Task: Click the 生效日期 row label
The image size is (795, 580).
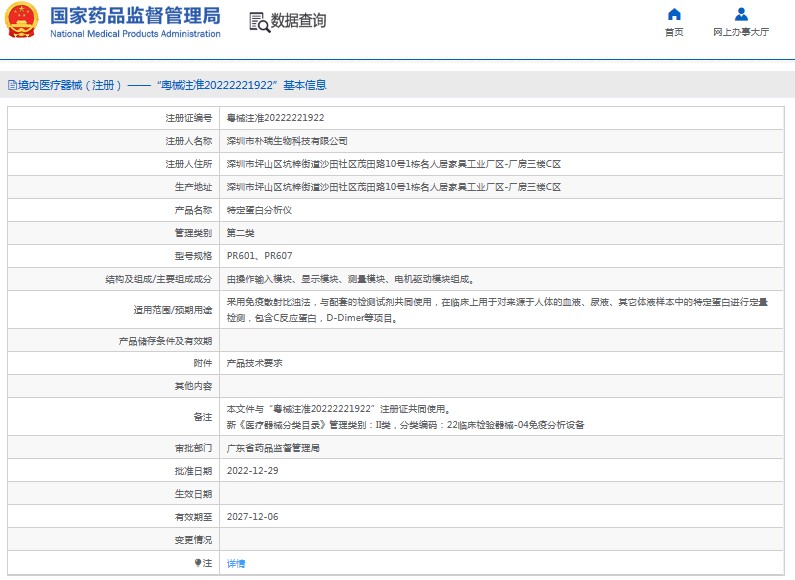Action: [193, 494]
